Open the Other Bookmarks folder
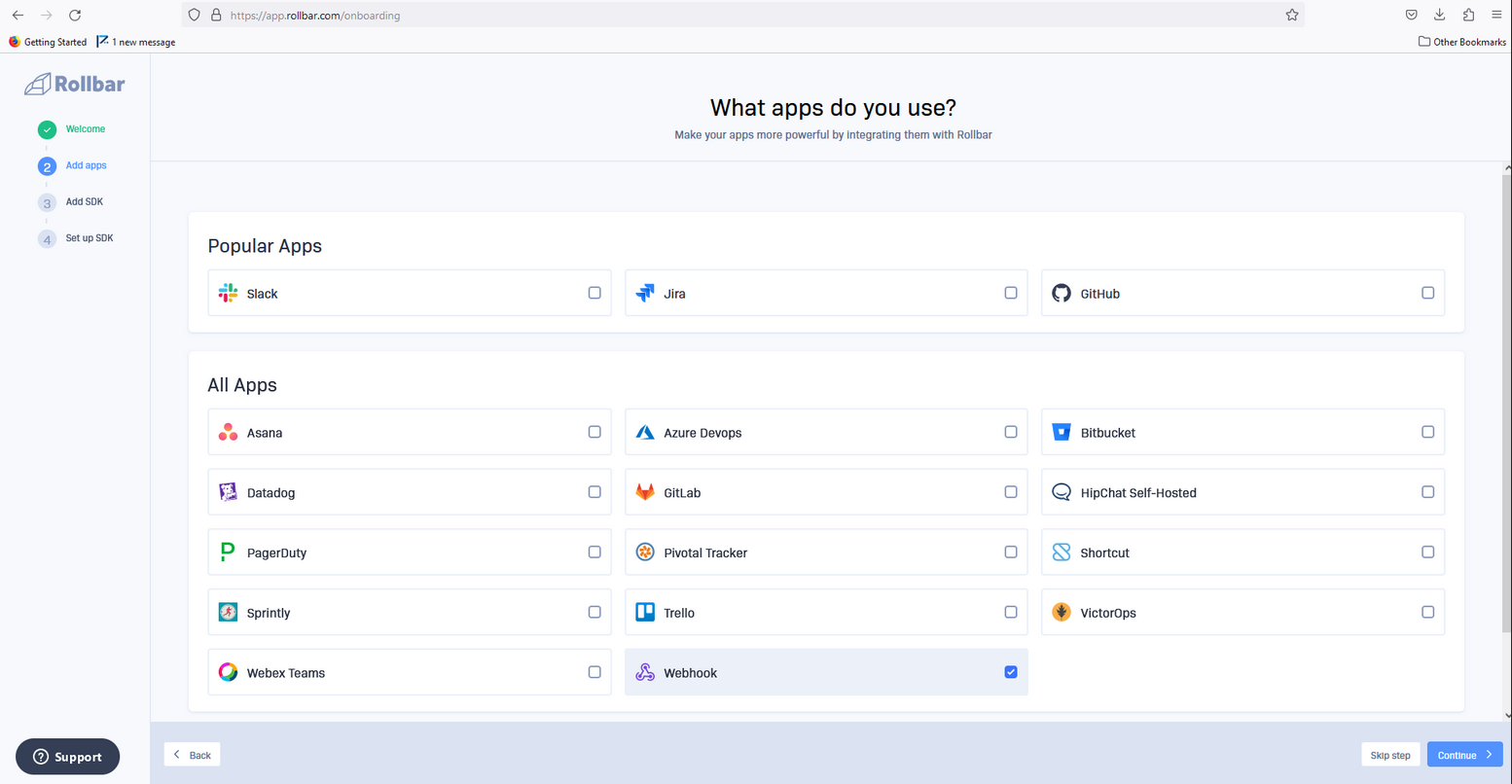The width and height of the screenshot is (1512, 784). 1462,42
